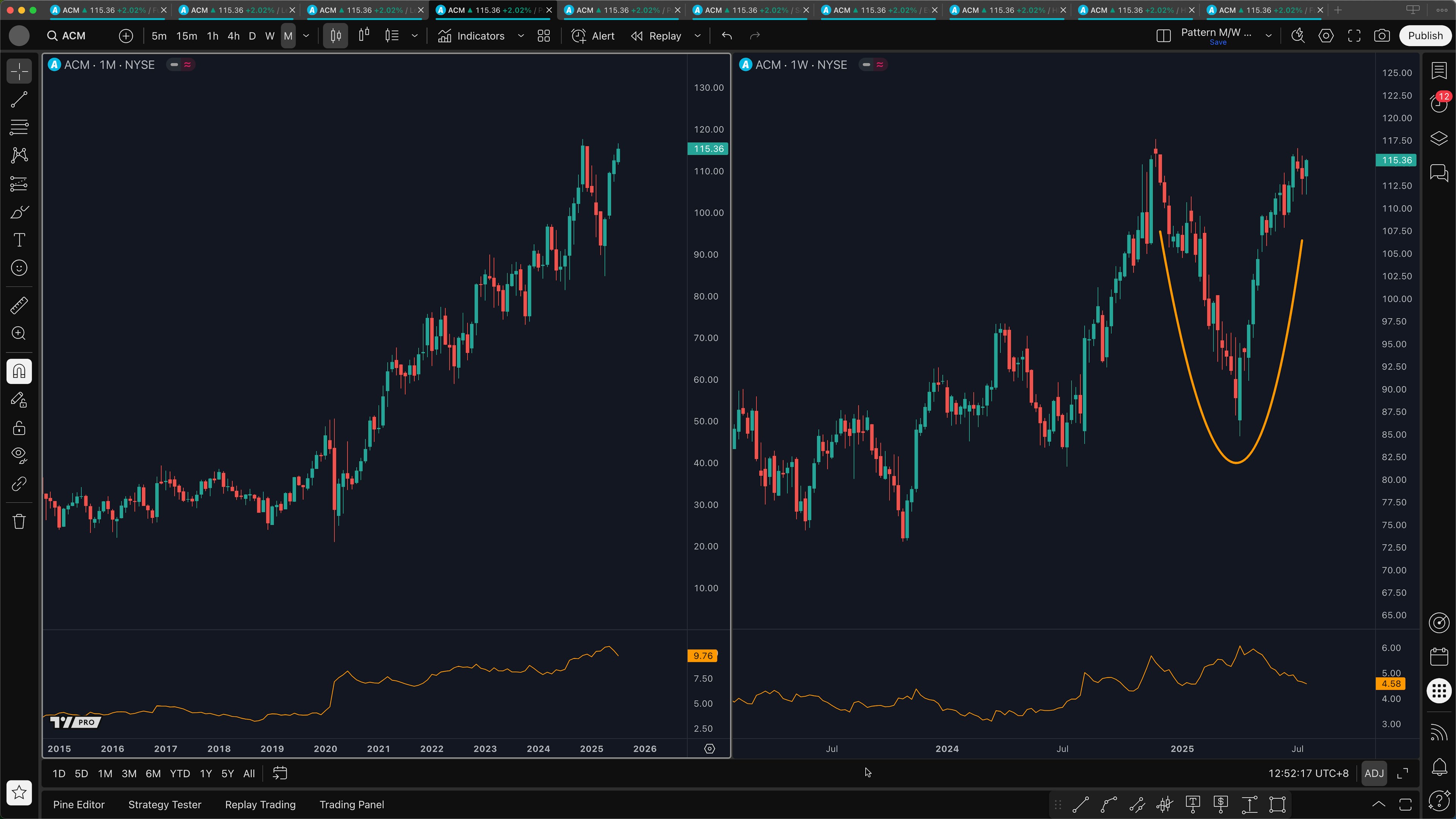Open the Fibonacci retracement tools

(19, 127)
